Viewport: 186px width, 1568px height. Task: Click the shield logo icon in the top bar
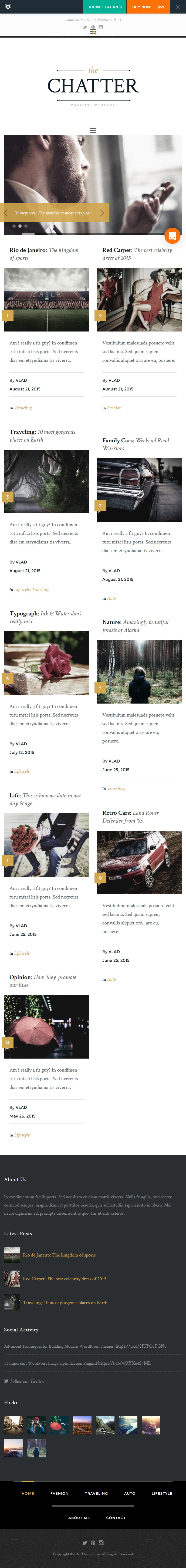click(x=8, y=7)
